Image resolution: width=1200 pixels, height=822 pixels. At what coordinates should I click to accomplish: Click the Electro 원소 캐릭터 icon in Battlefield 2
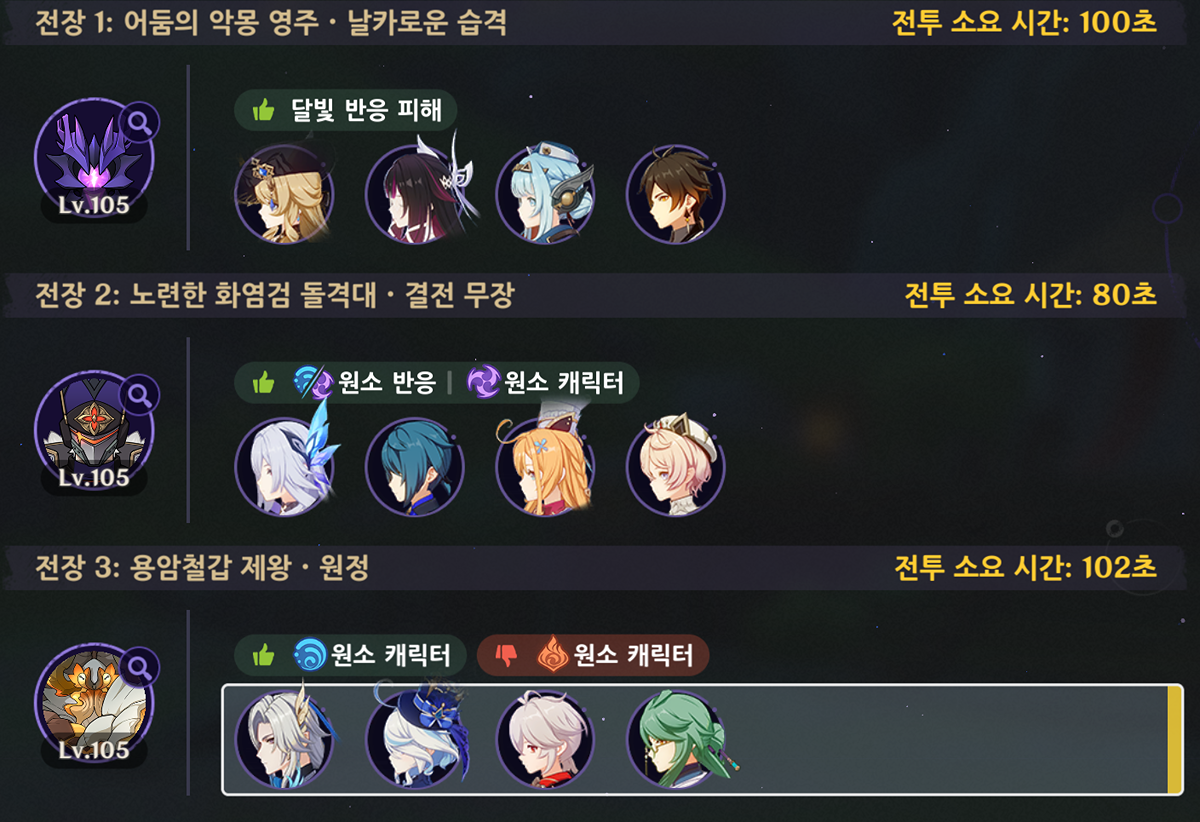point(484,382)
